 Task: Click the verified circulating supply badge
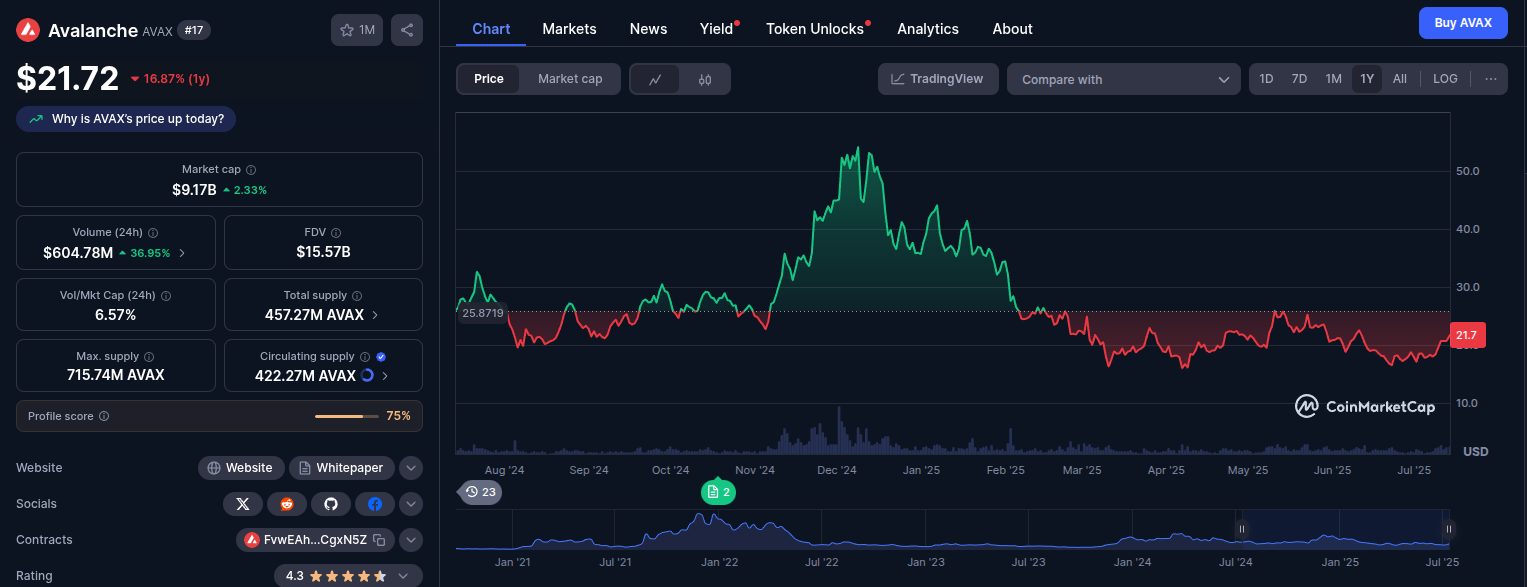[381, 357]
